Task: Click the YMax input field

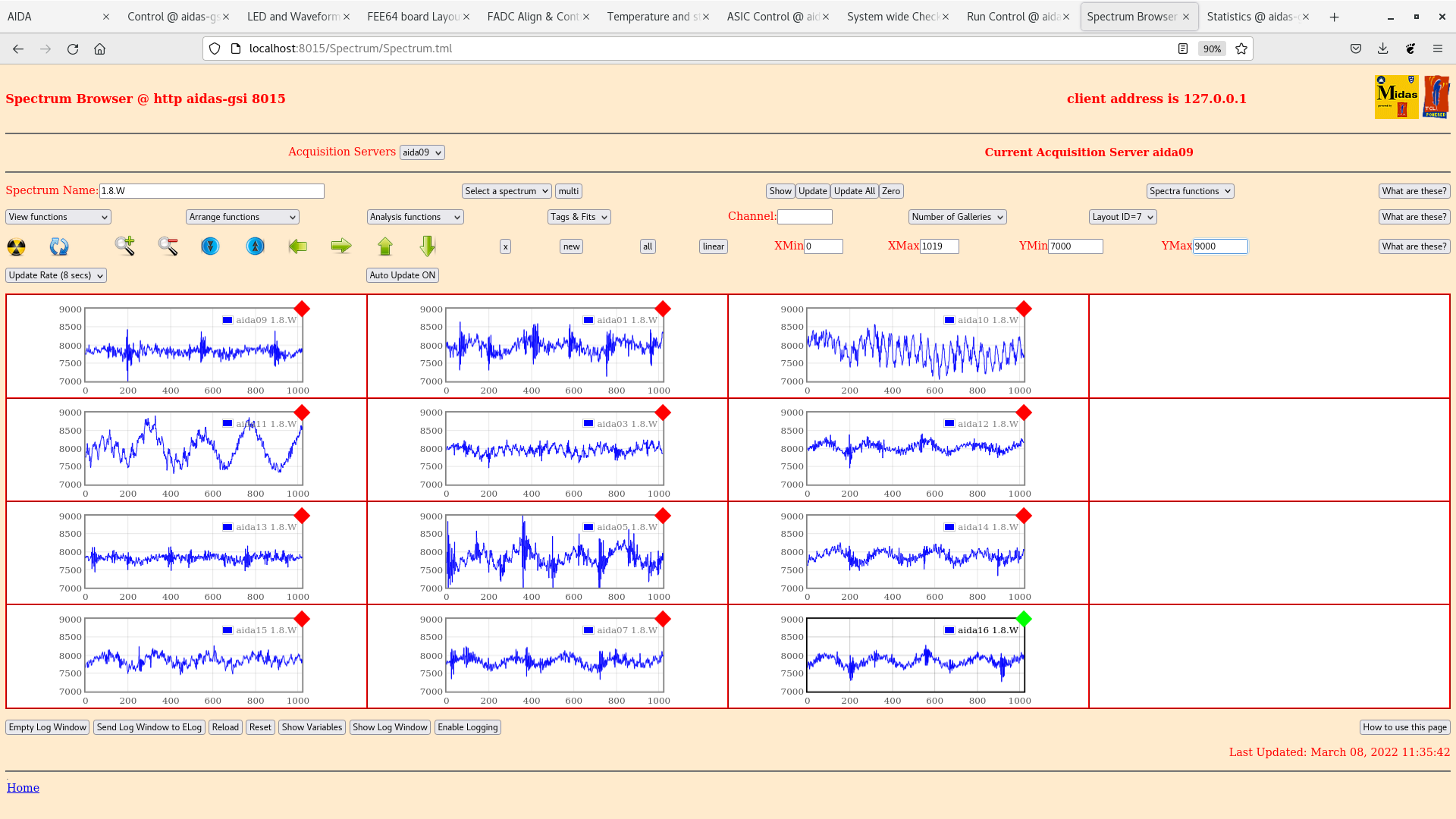Action: tap(1220, 246)
